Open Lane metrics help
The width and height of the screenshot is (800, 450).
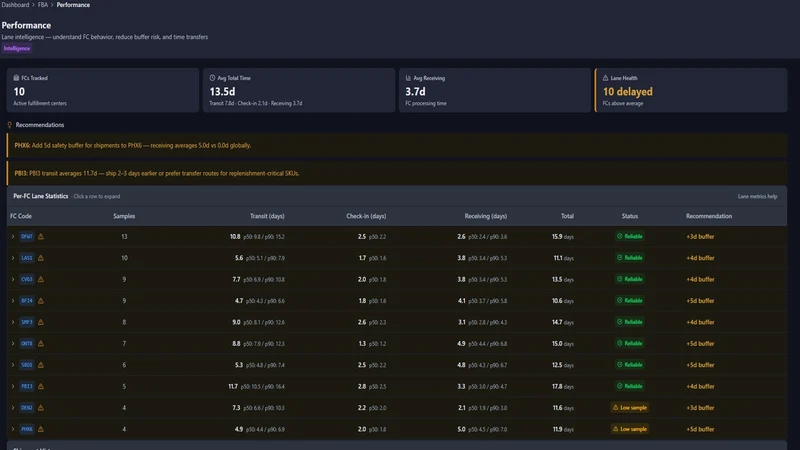point(757,196)
